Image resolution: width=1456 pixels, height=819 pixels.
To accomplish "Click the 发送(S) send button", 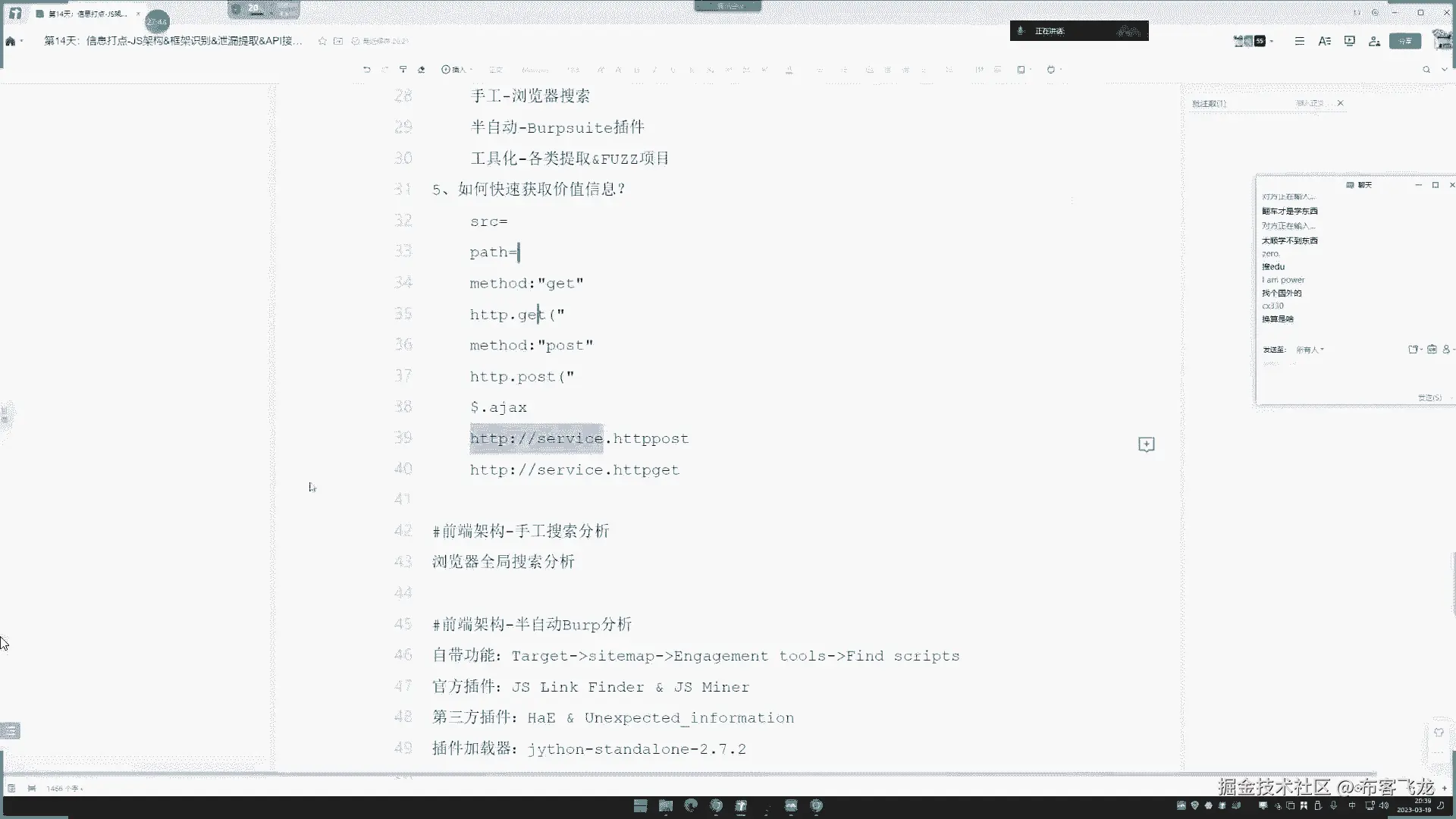I will [1429, 397].
